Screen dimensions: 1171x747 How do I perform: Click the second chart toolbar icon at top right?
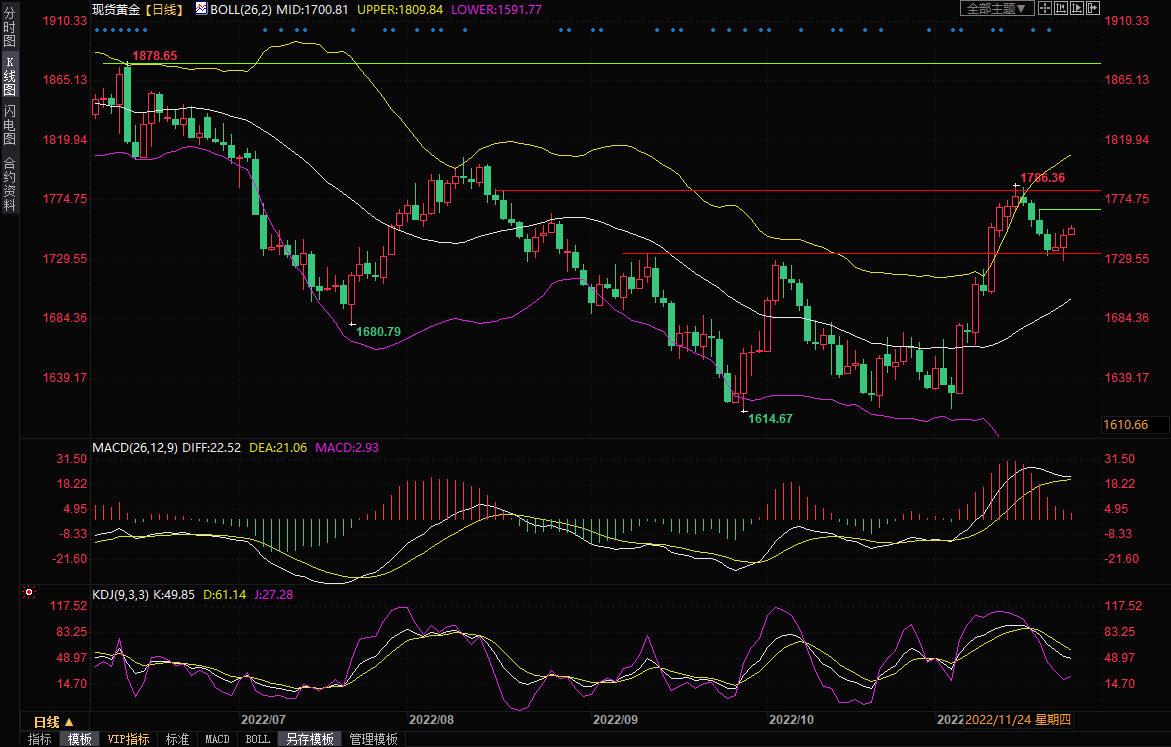pyautogui.click(x=1061, y=8)
